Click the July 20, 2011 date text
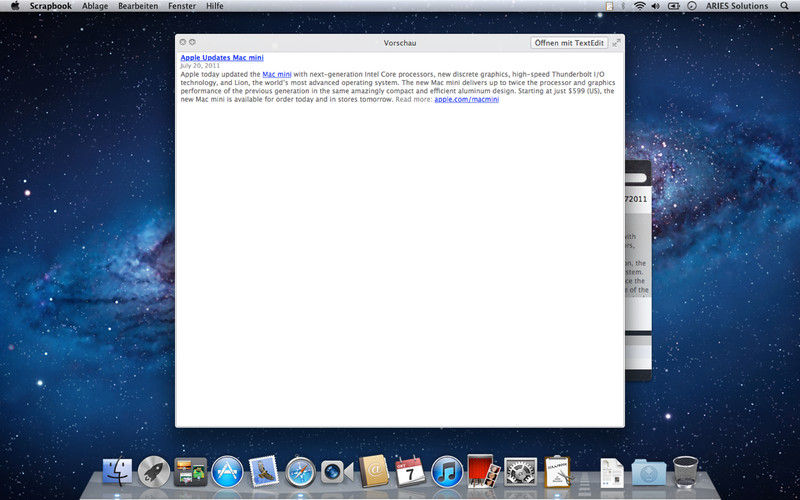Screen dimensions: 800x500 [200, 66]
